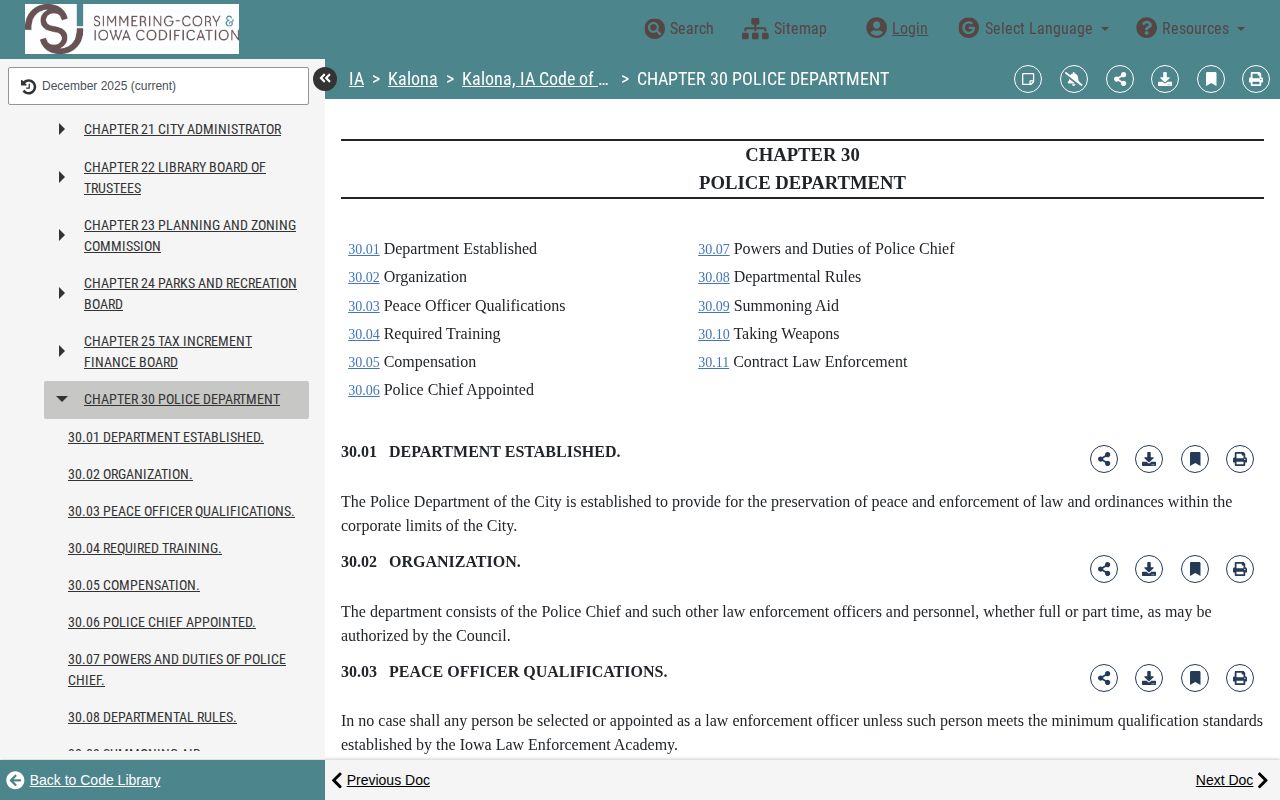This screenshot has width=1280, height=800.
Task: Bookmark section 30.03 Peace Officer Qualifications
Action: click(1195, 678)
